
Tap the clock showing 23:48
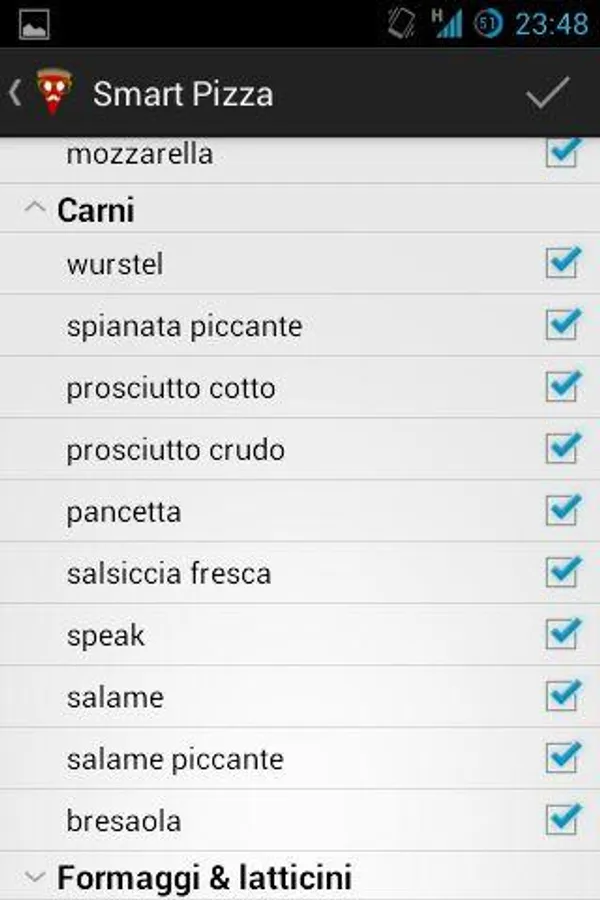(x=551, y=24)
